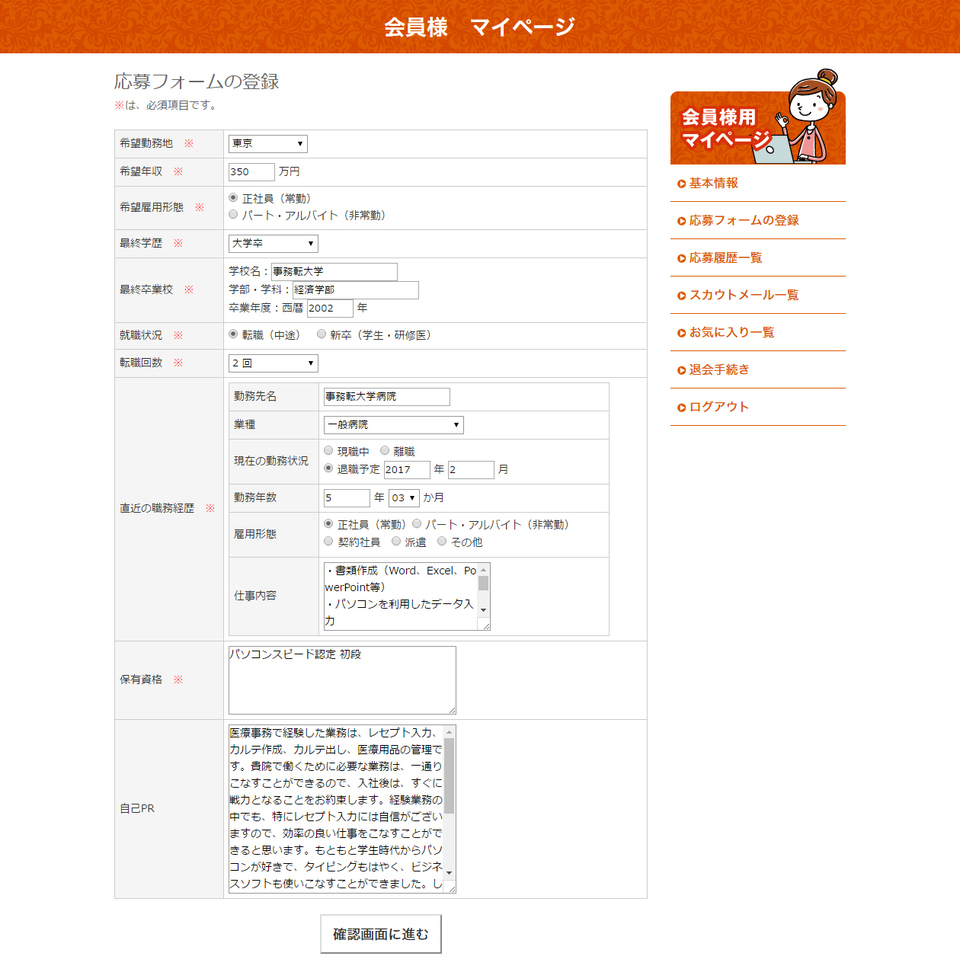Image resolution: width=960 pixels, height=969 pixels.
Task: Click the 最終卒業校 row label
Action: (147, 289)
